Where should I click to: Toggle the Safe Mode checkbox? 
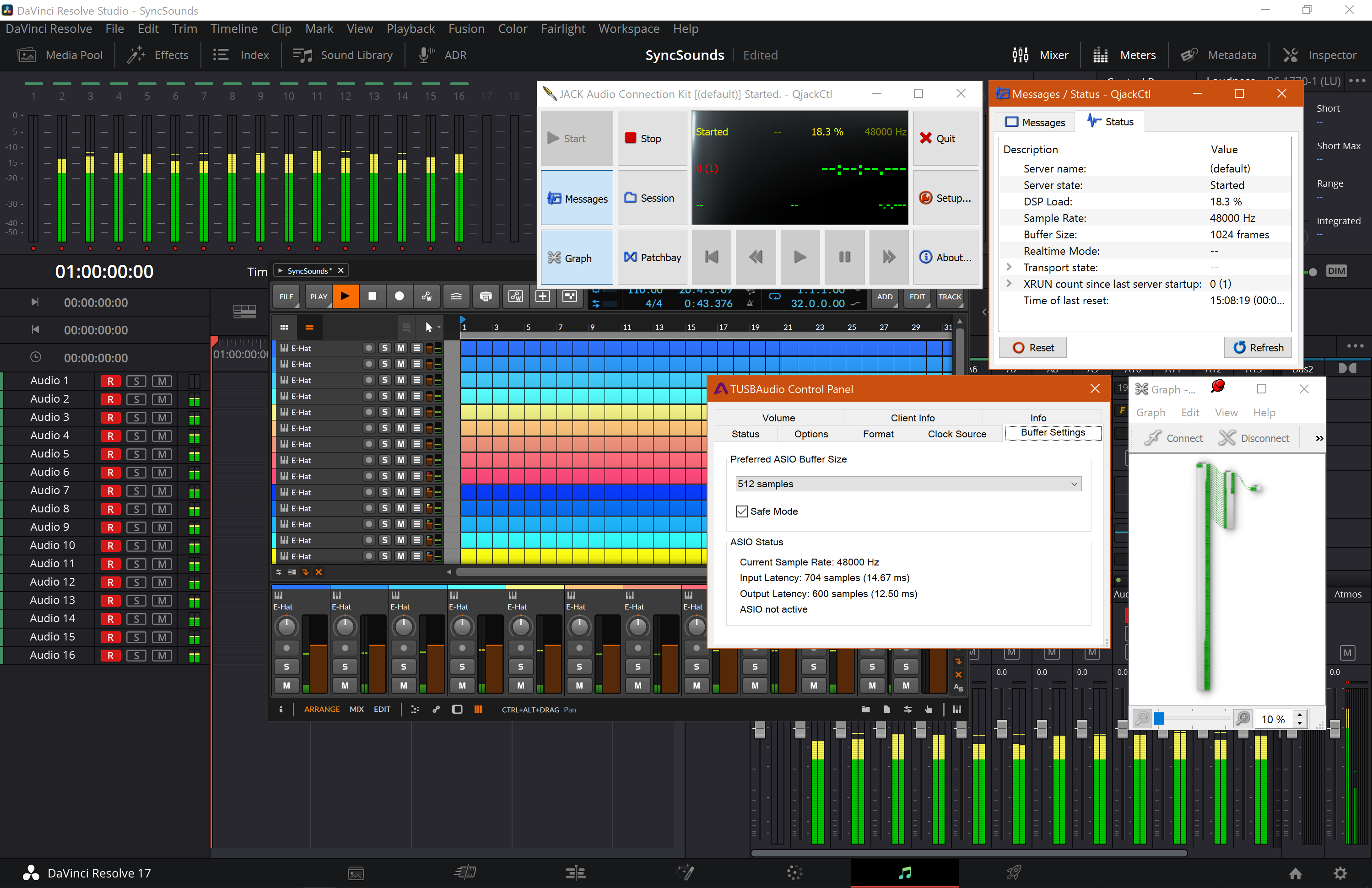click(x=742, y=511)
